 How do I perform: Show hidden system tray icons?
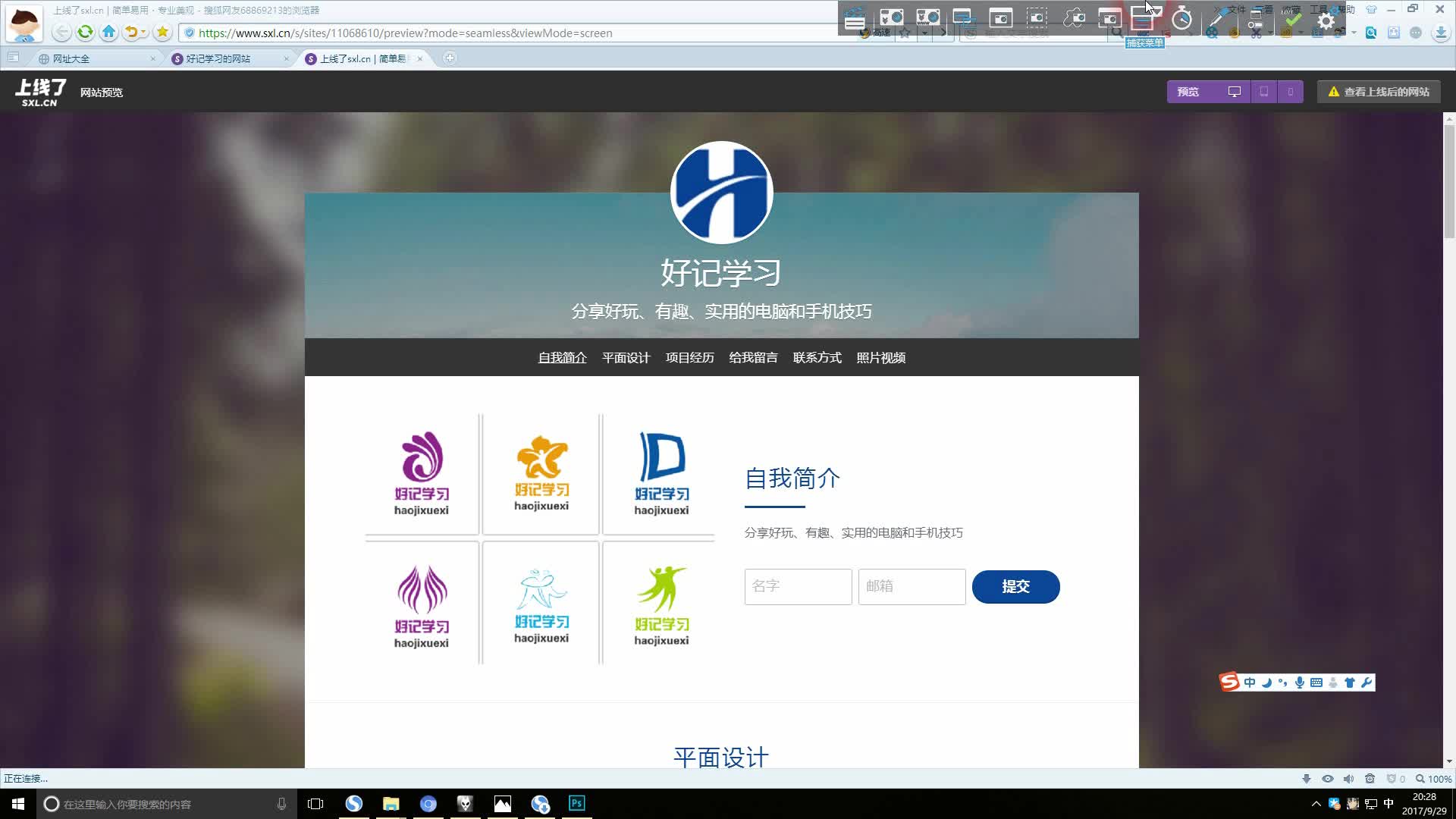tap(1316, 804)
